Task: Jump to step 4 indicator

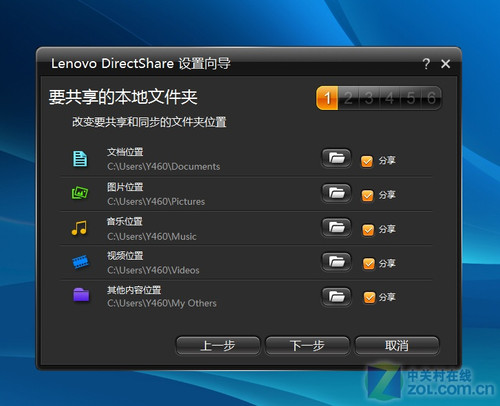Action: pos(390,98)
